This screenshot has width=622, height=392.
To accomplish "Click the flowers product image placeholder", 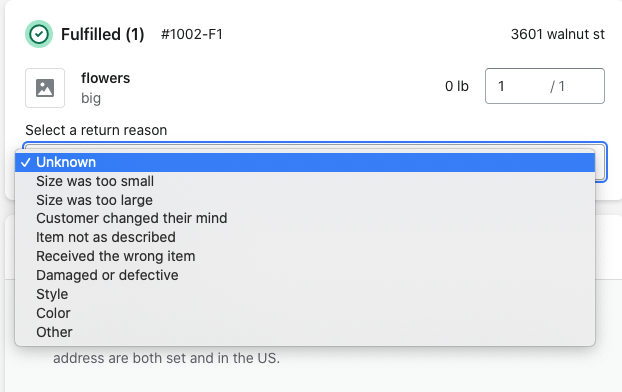I will [45, 88].
